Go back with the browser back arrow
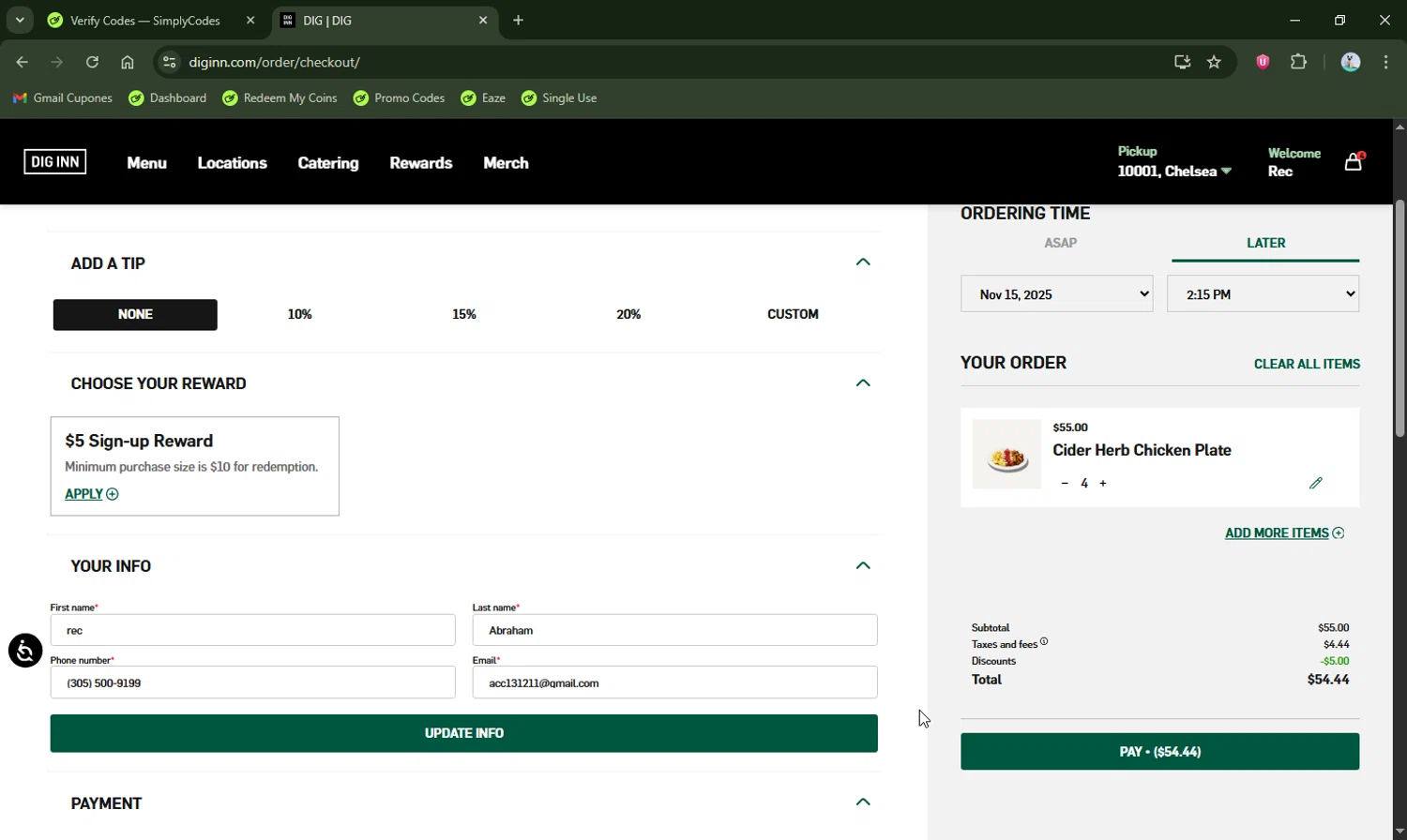Viewport: 1407px width, 840px height. coord(22,62)
